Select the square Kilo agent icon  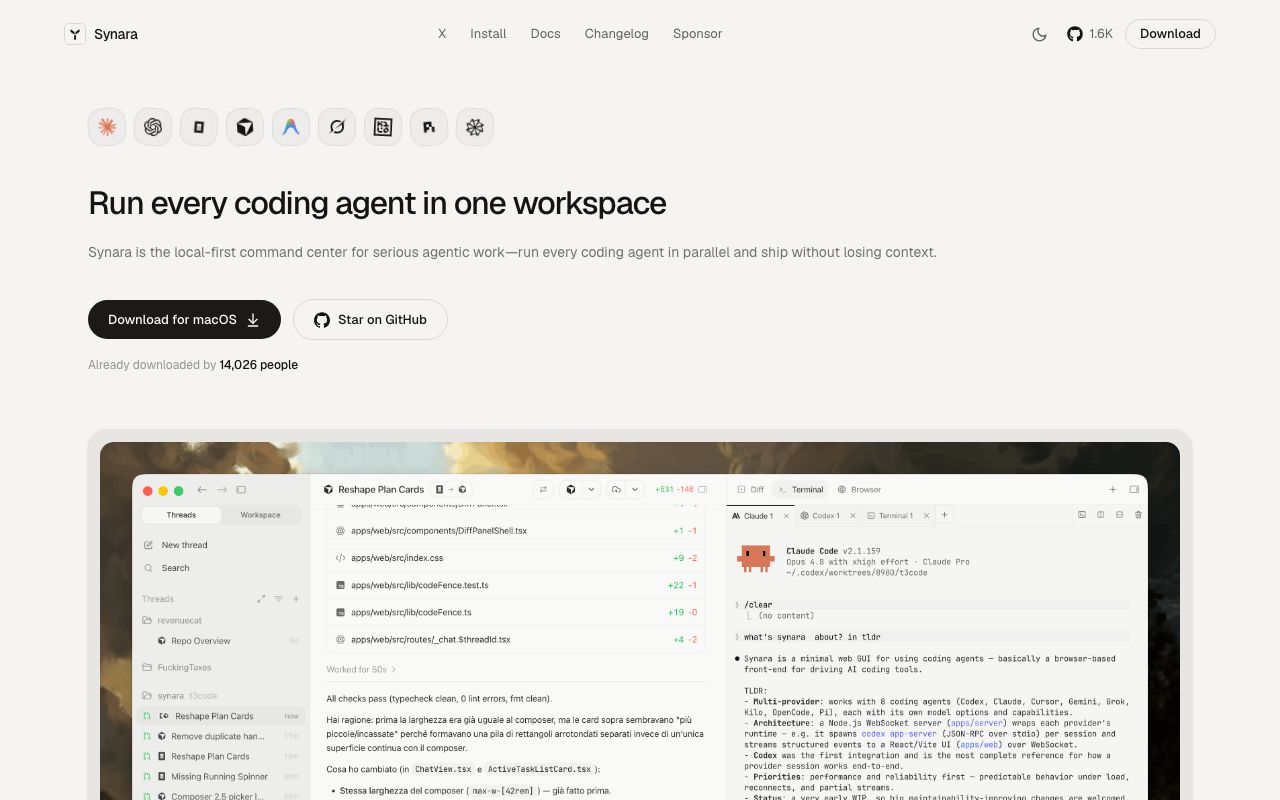tap(383, 127)
